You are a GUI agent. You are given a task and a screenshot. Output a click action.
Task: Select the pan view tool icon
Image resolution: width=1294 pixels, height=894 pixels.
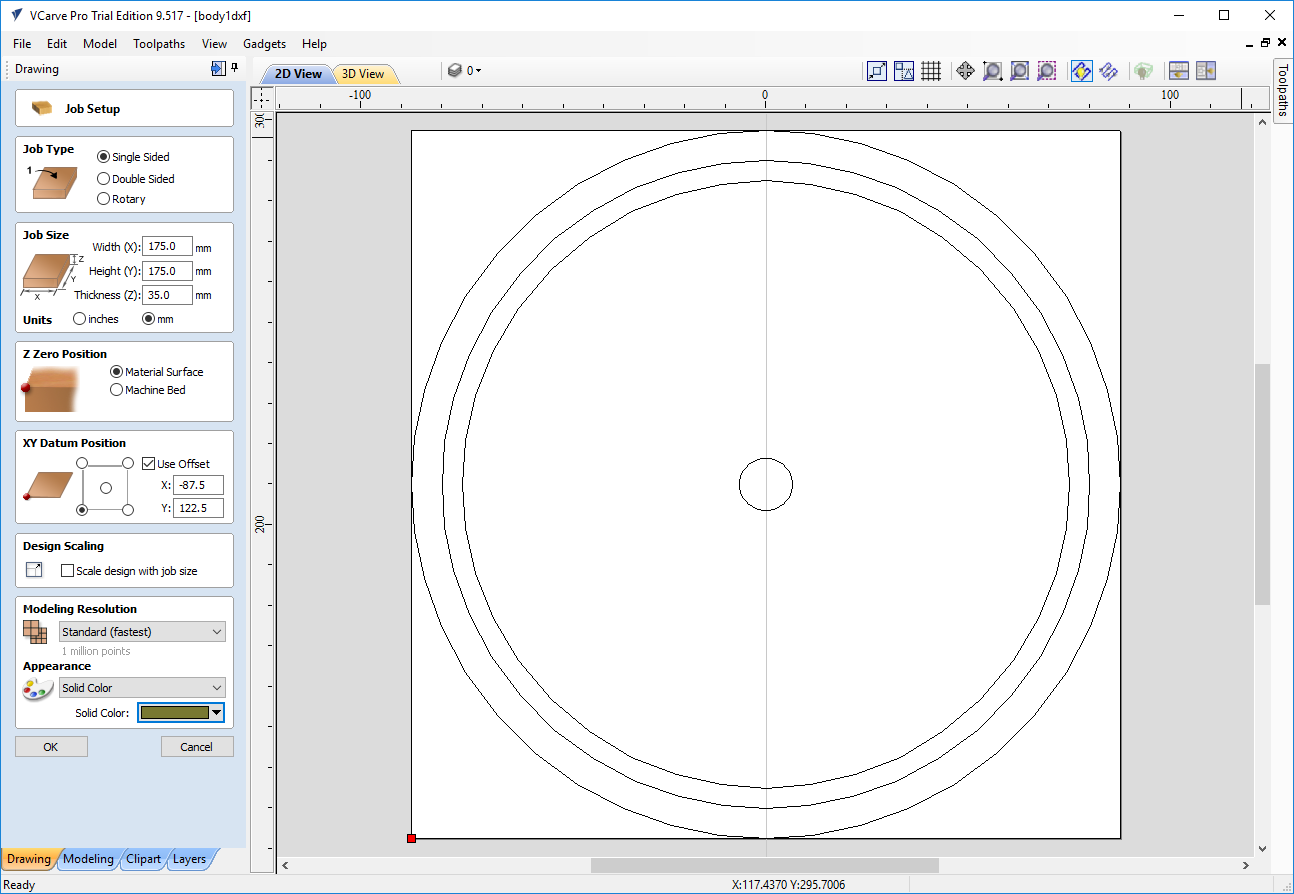pos(965,71)
